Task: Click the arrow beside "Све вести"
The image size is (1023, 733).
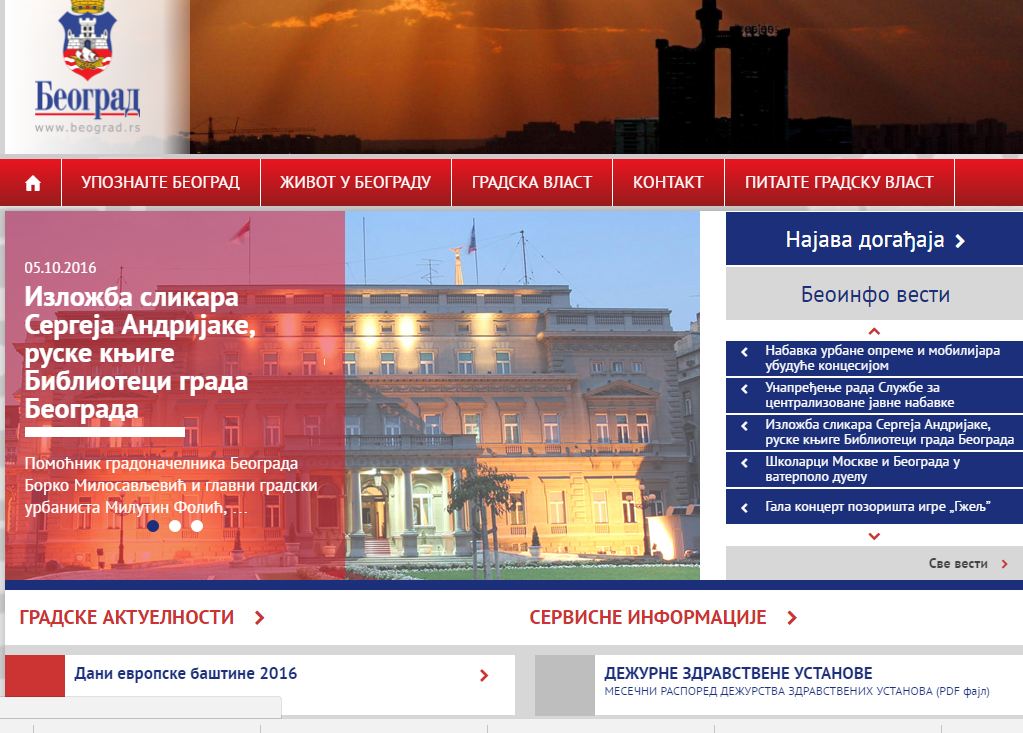Action: coord(1003,564)
